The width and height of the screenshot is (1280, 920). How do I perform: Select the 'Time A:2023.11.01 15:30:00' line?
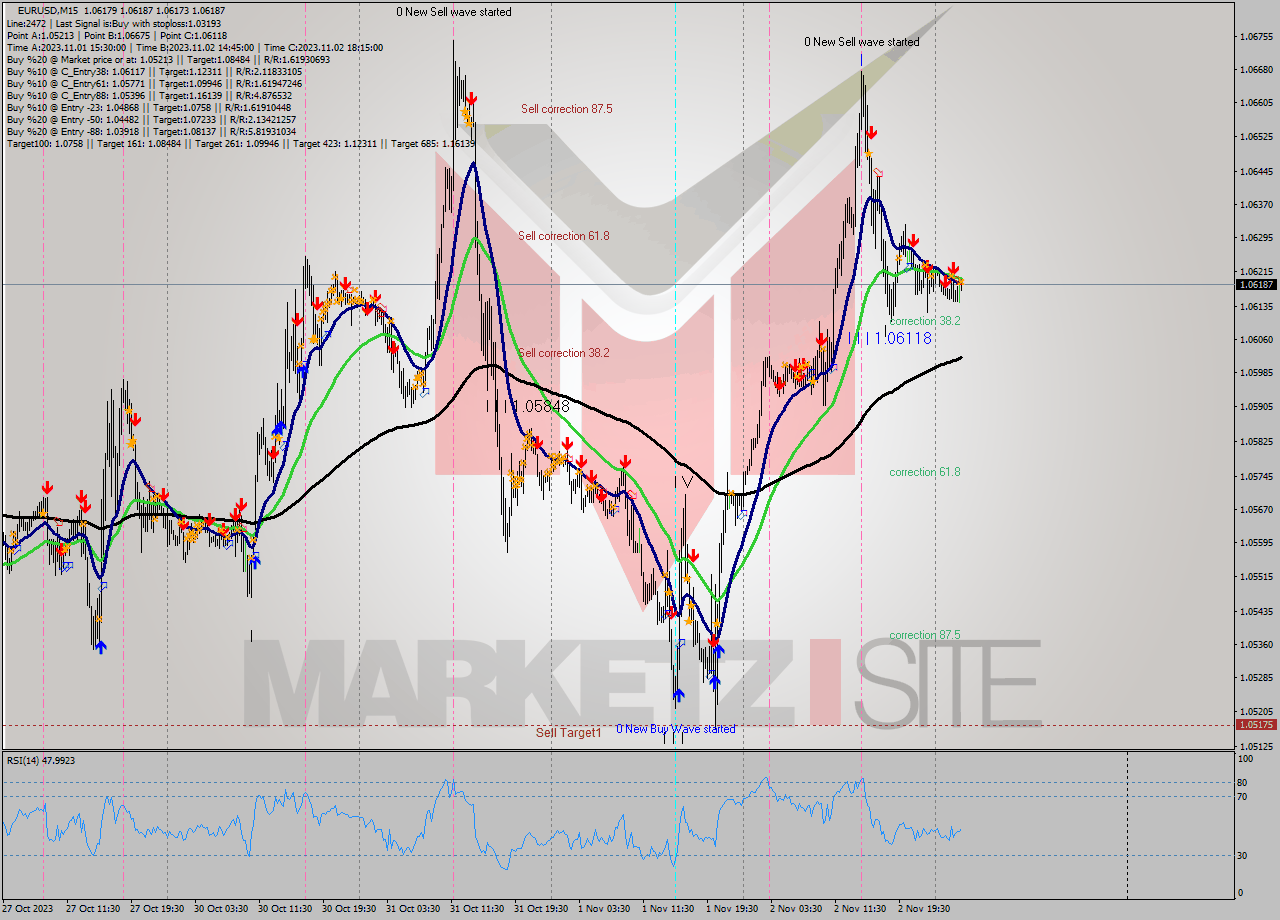point(194,47)
